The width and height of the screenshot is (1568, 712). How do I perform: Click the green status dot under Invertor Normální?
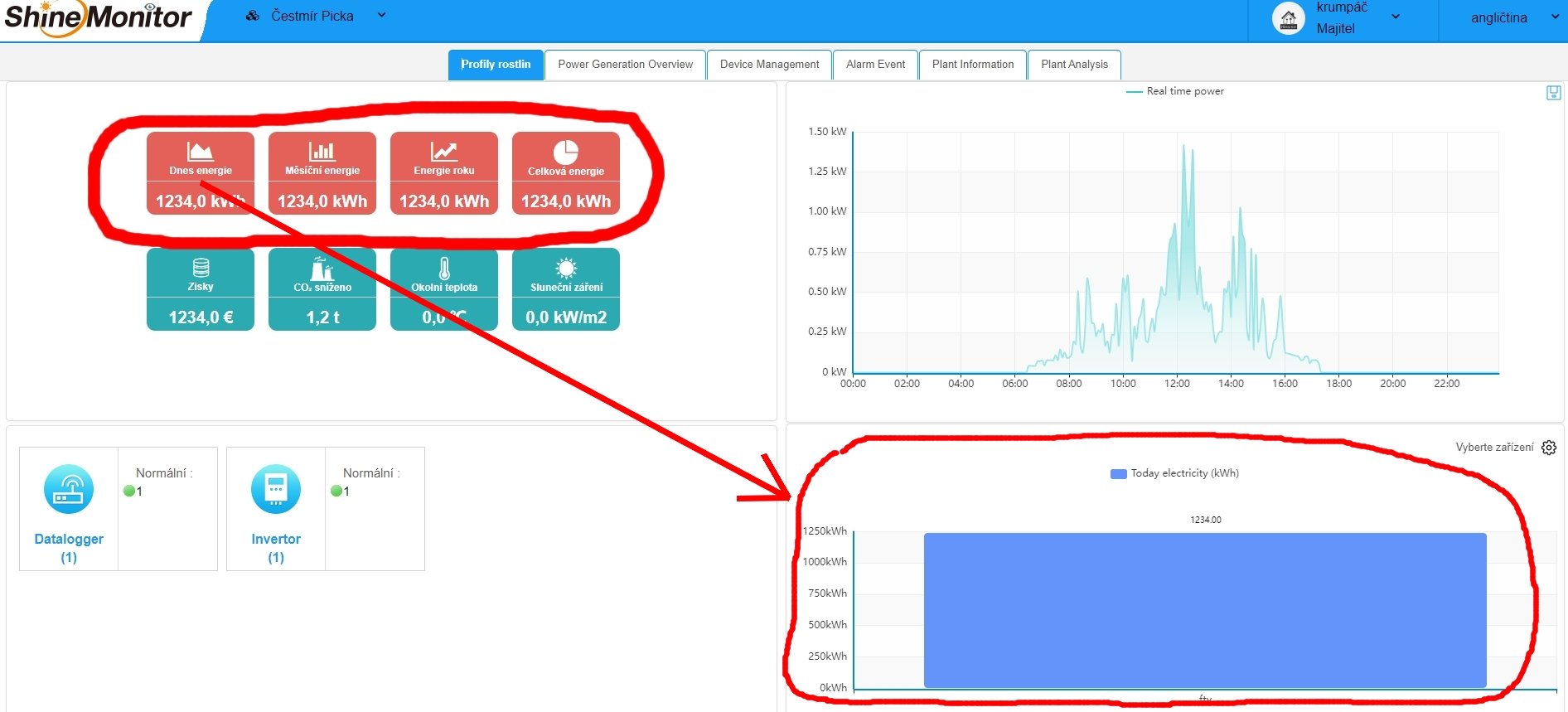pyautogui.click(x=336, y=491)
